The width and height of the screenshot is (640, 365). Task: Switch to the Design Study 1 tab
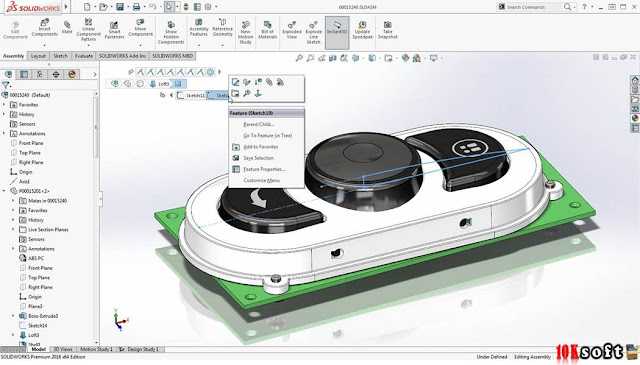[142, 349]
